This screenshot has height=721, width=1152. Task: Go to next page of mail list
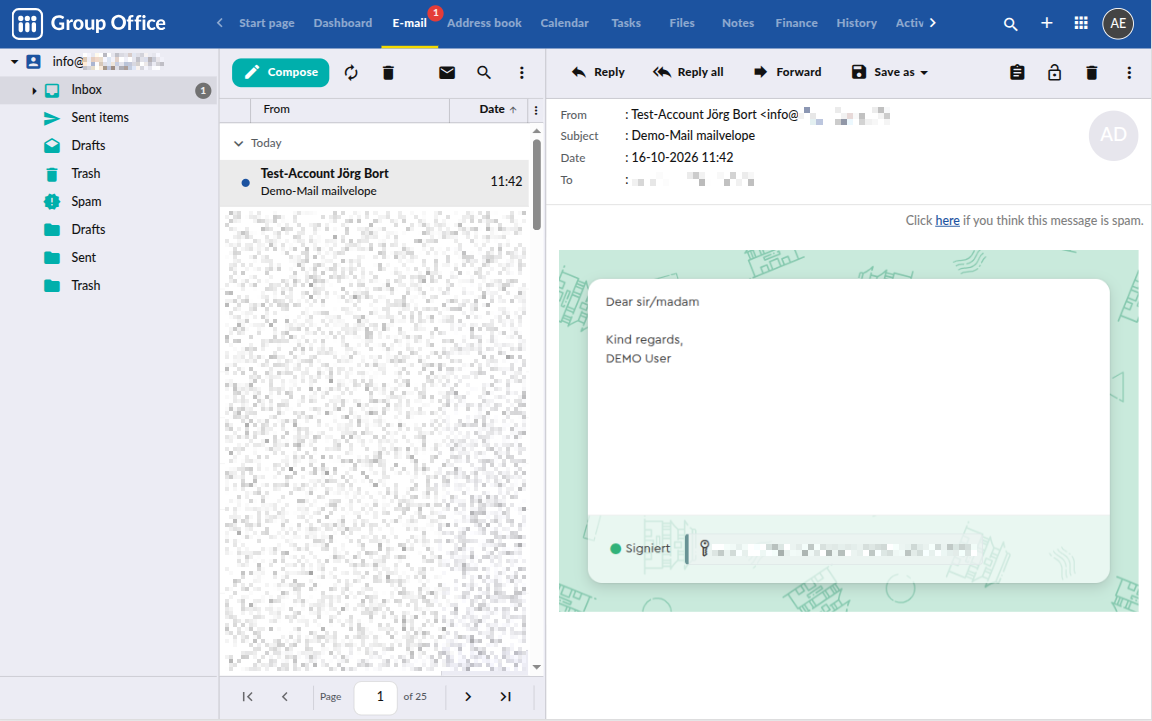click(468, 697)
